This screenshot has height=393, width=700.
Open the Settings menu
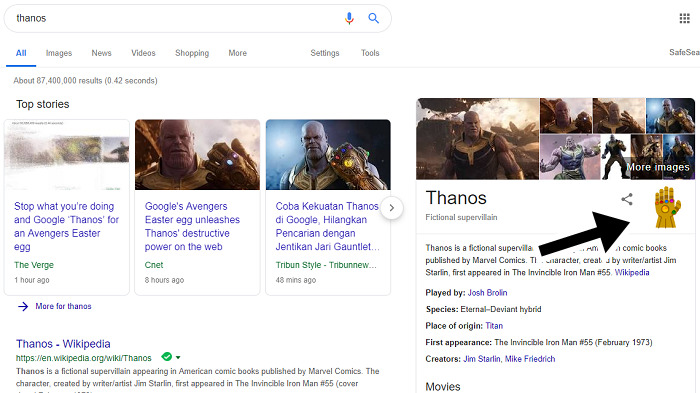tap(325, 53)
